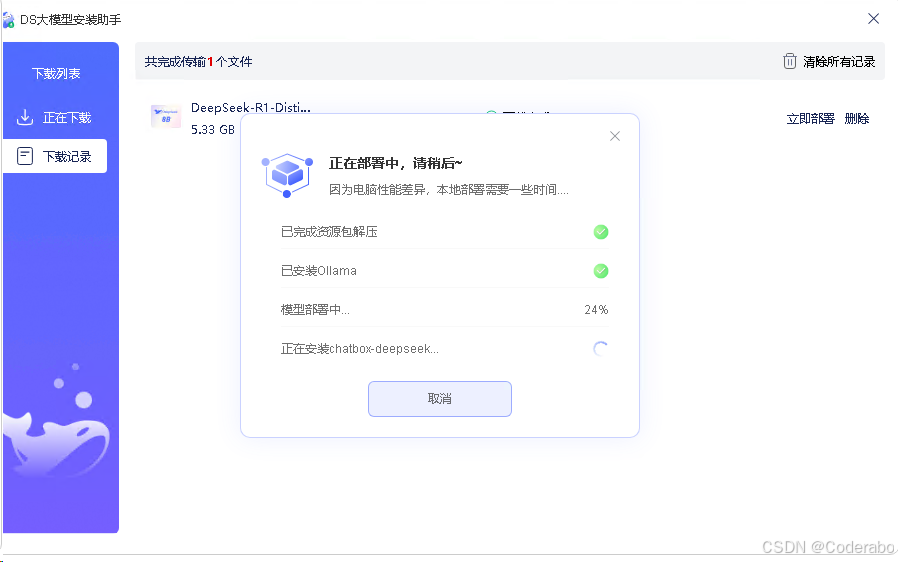Click the 正在安装chatbox-deepseek... step text
Image resolution: width=898 pixels, height=562 pixels.
360,349
